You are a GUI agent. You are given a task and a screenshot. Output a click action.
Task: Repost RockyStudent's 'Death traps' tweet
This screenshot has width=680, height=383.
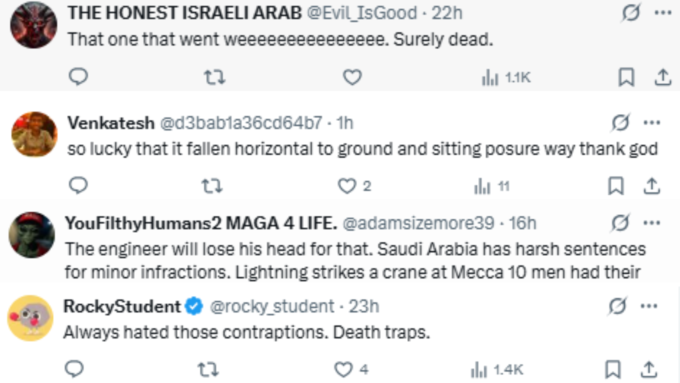208,370
